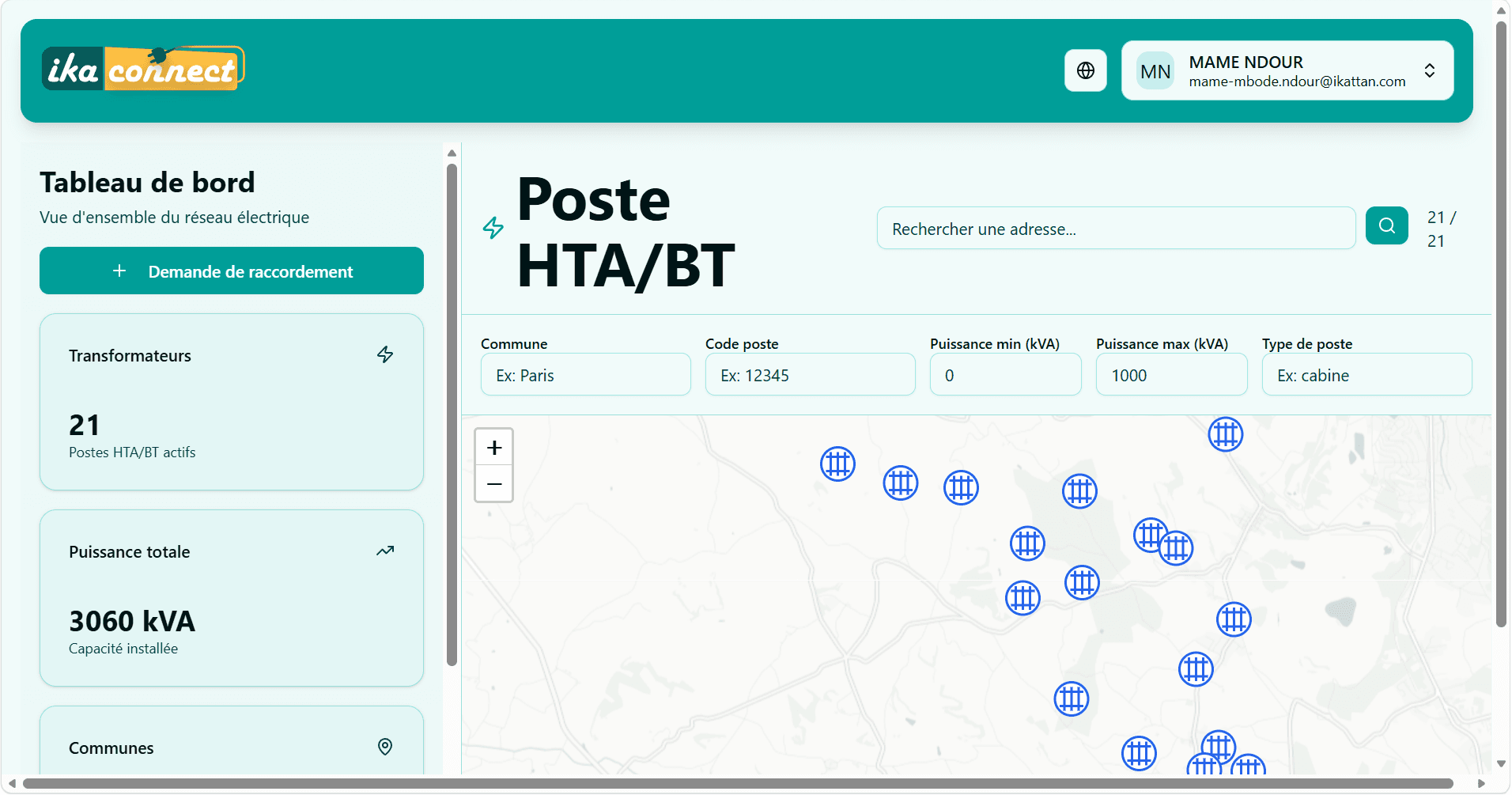Select the second transformer marker from left

click(901, 483)
